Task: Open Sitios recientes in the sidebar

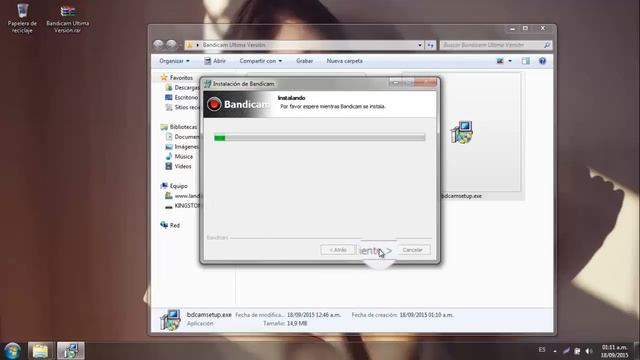Action: pos(182,107)
